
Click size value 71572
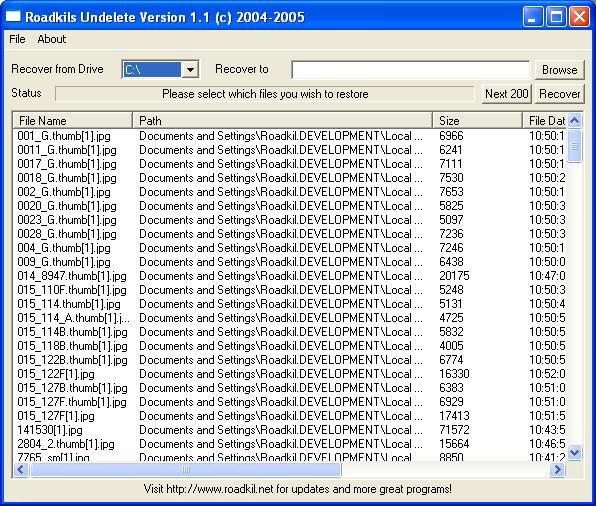pos(454,430)
